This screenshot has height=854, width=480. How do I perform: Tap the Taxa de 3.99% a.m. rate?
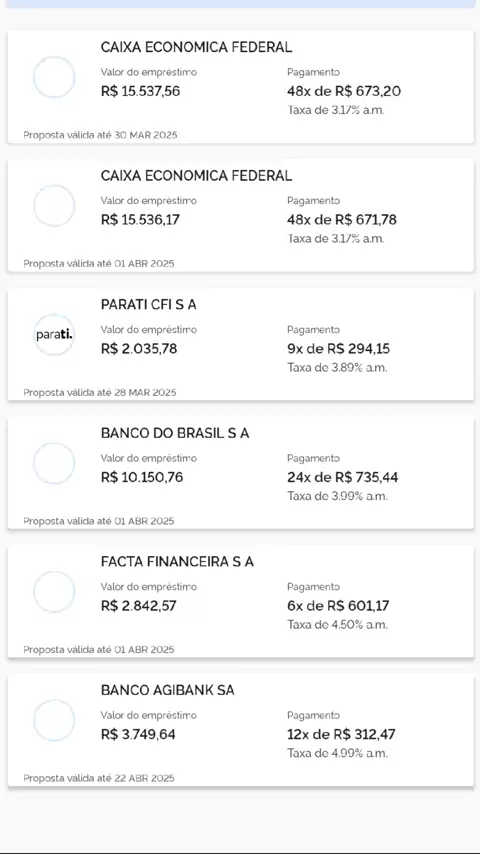tap(337, 496)
